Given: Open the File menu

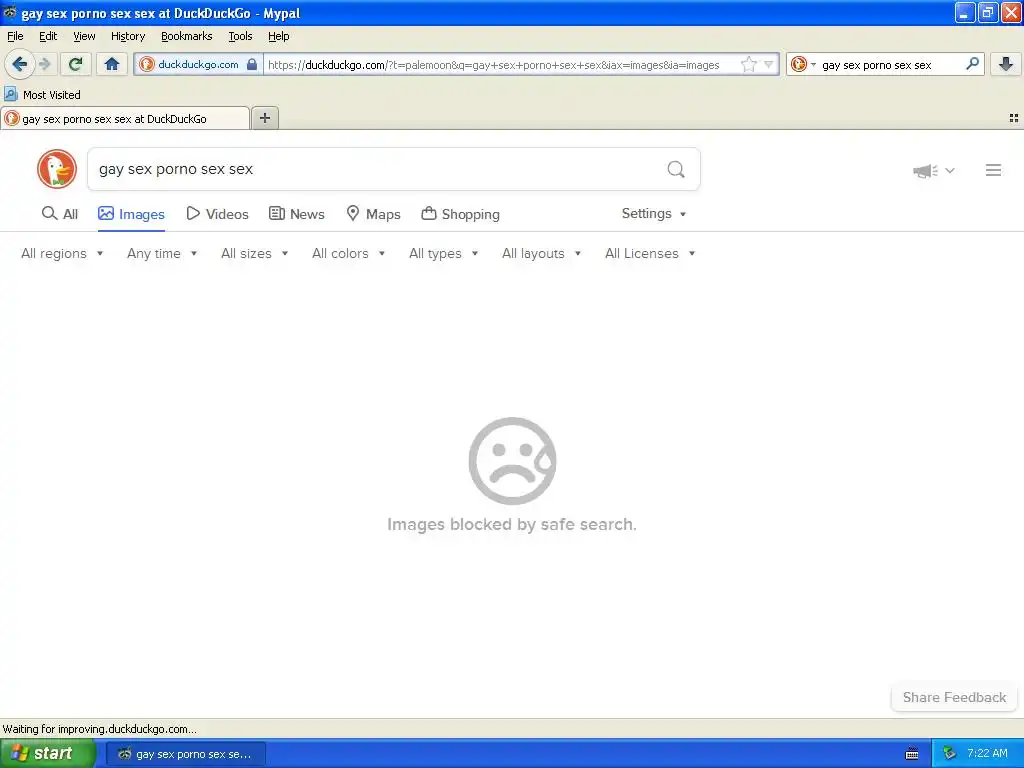Looking at the screenshot, I should [x=15, y=36].
